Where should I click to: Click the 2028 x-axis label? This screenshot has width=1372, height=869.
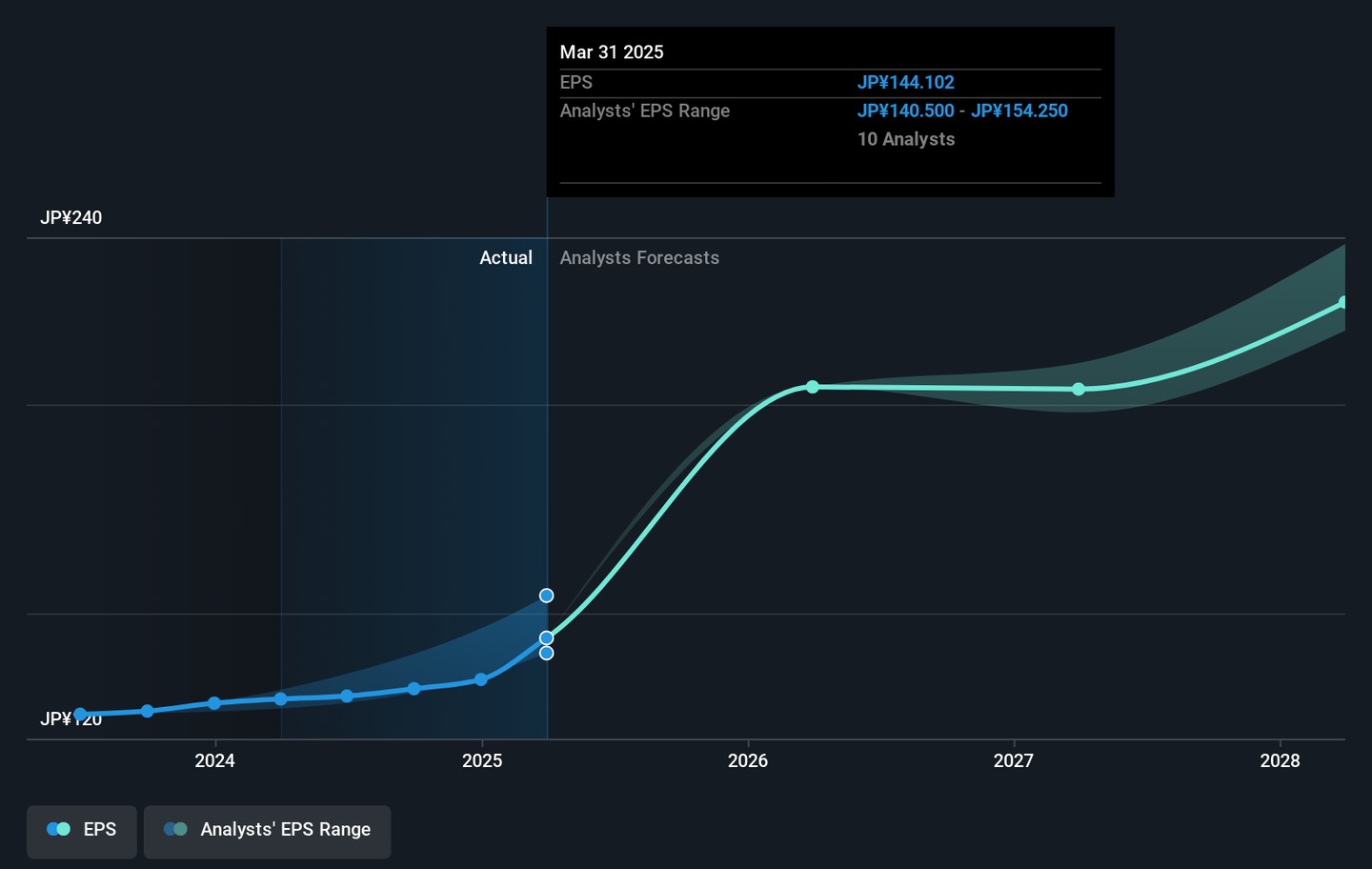click(1280, 760)
